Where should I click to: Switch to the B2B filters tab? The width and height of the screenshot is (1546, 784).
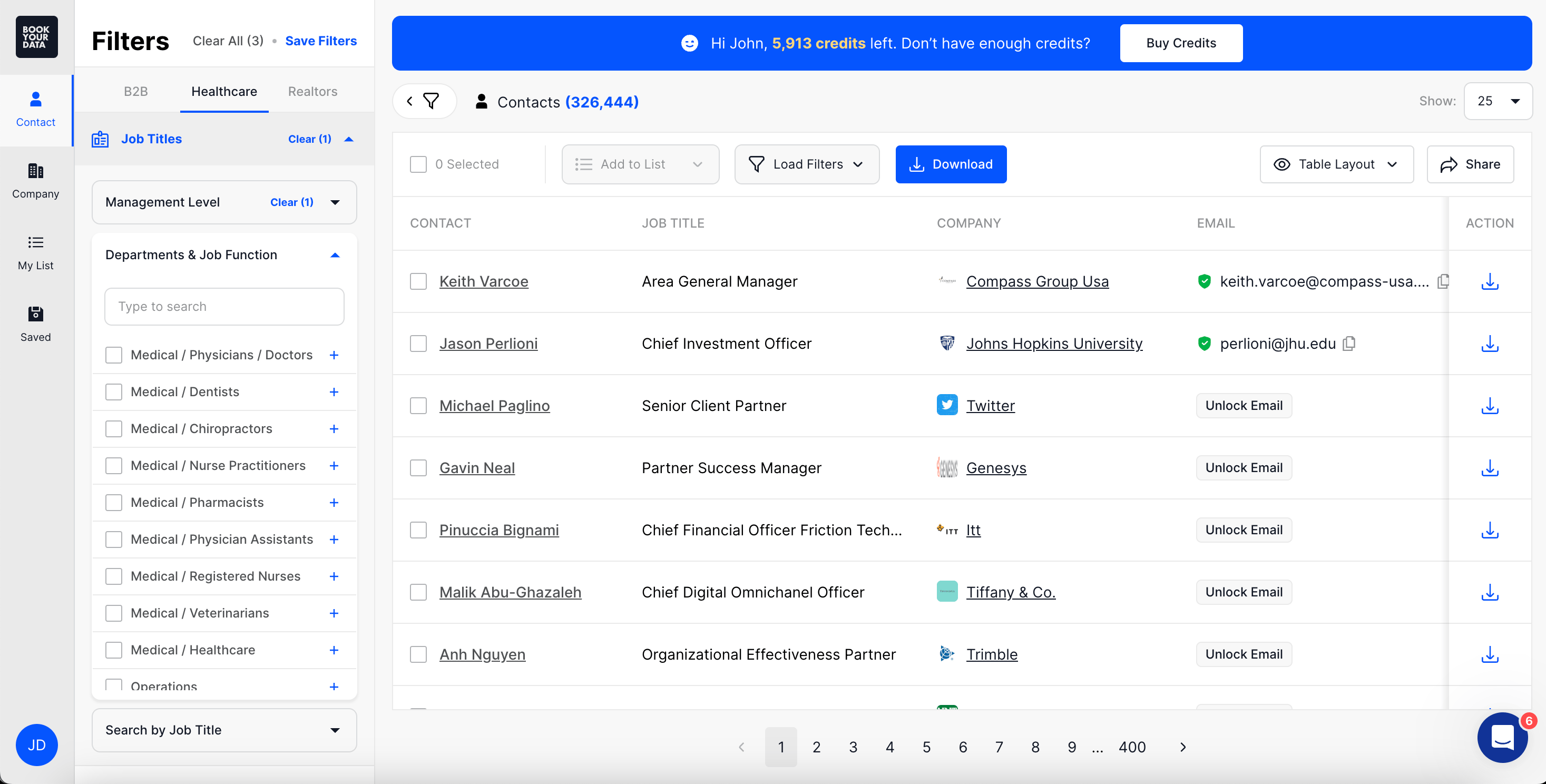point(135,91)
